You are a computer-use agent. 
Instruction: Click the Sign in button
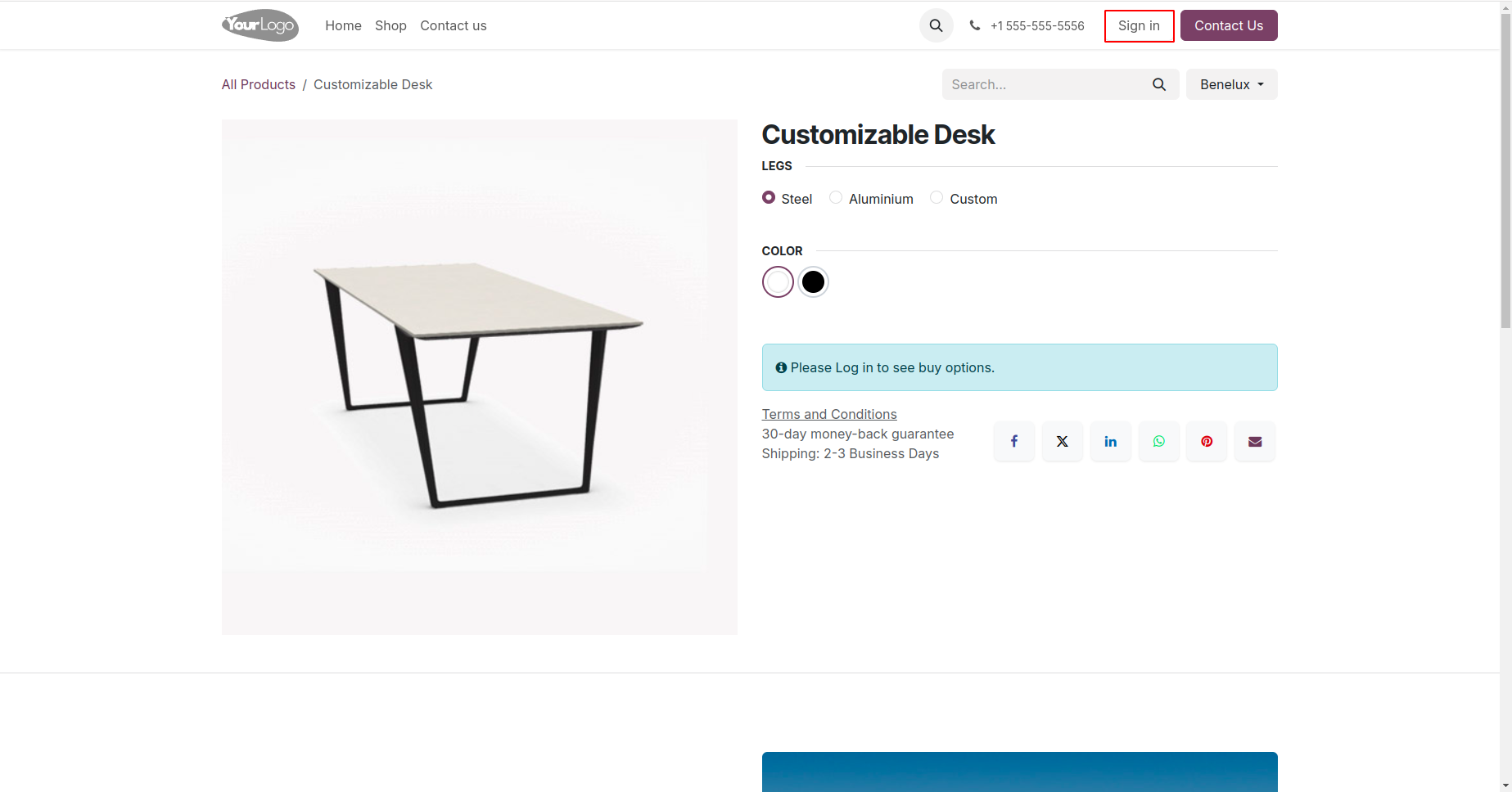pyautogui.click(x=1139, y=25)
